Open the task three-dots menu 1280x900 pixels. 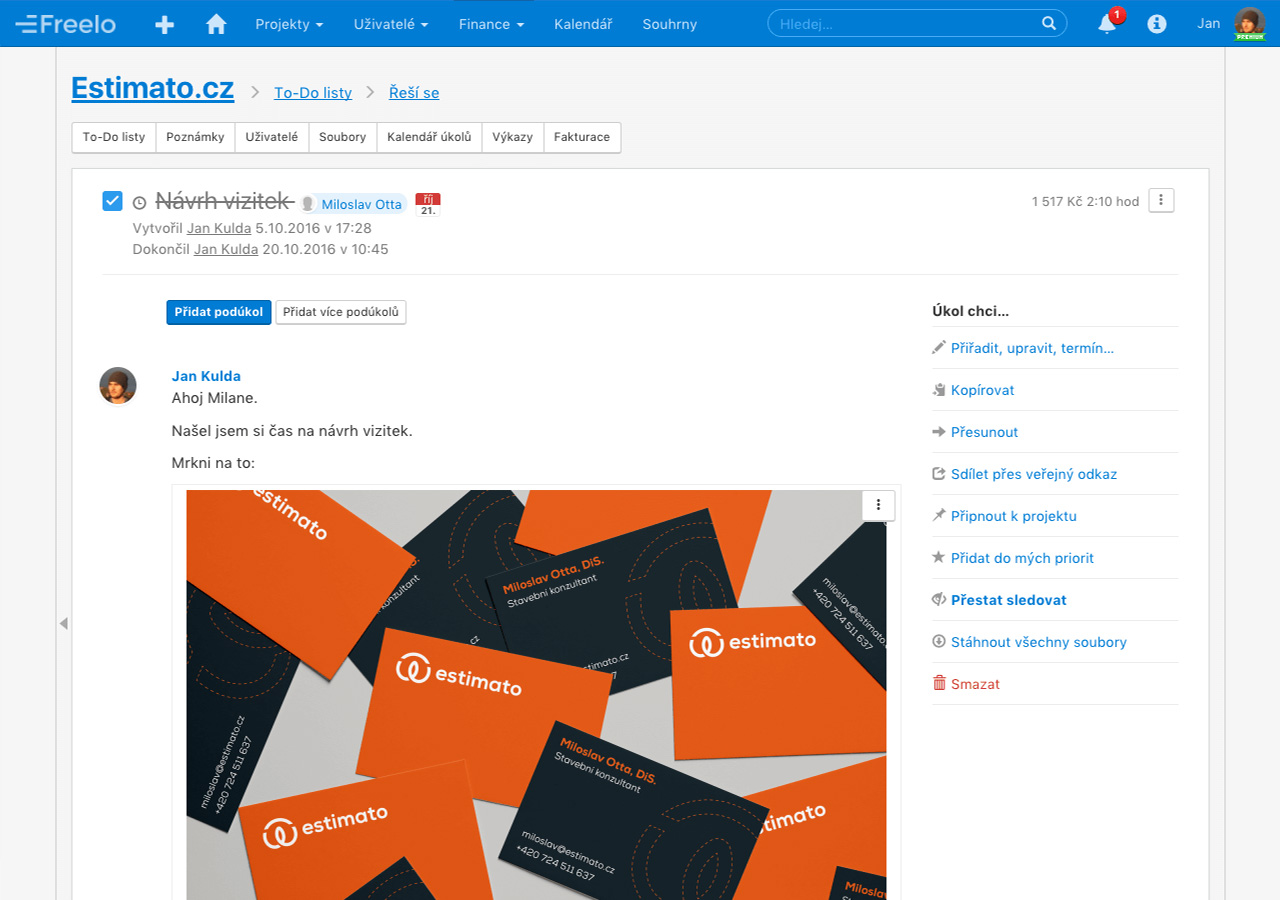[1161, 201]
